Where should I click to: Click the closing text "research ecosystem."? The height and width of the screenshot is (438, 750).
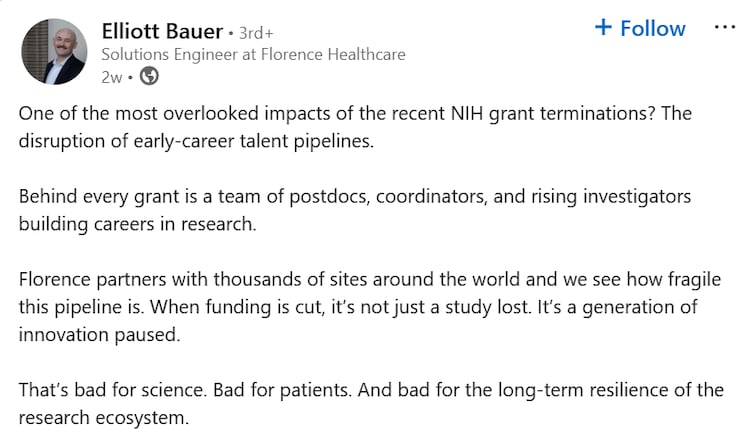coord(103,416)
